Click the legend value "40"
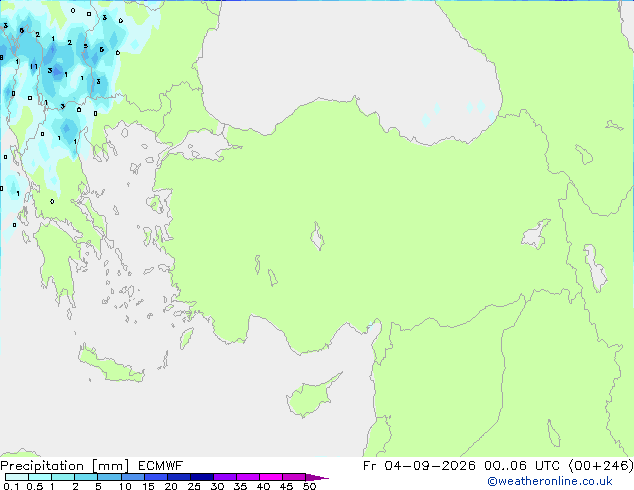 pyautogui.click(x=263, y=486)
